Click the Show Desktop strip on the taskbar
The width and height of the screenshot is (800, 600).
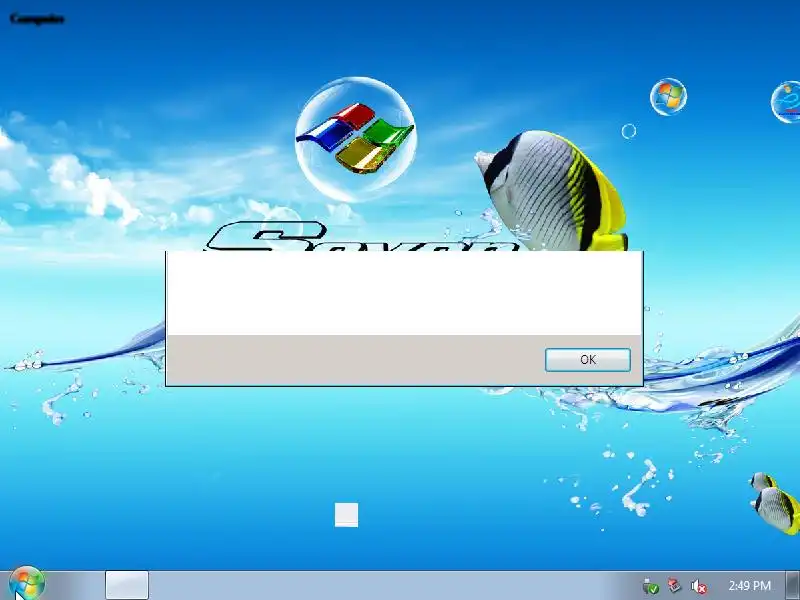[x=793, y=585]
